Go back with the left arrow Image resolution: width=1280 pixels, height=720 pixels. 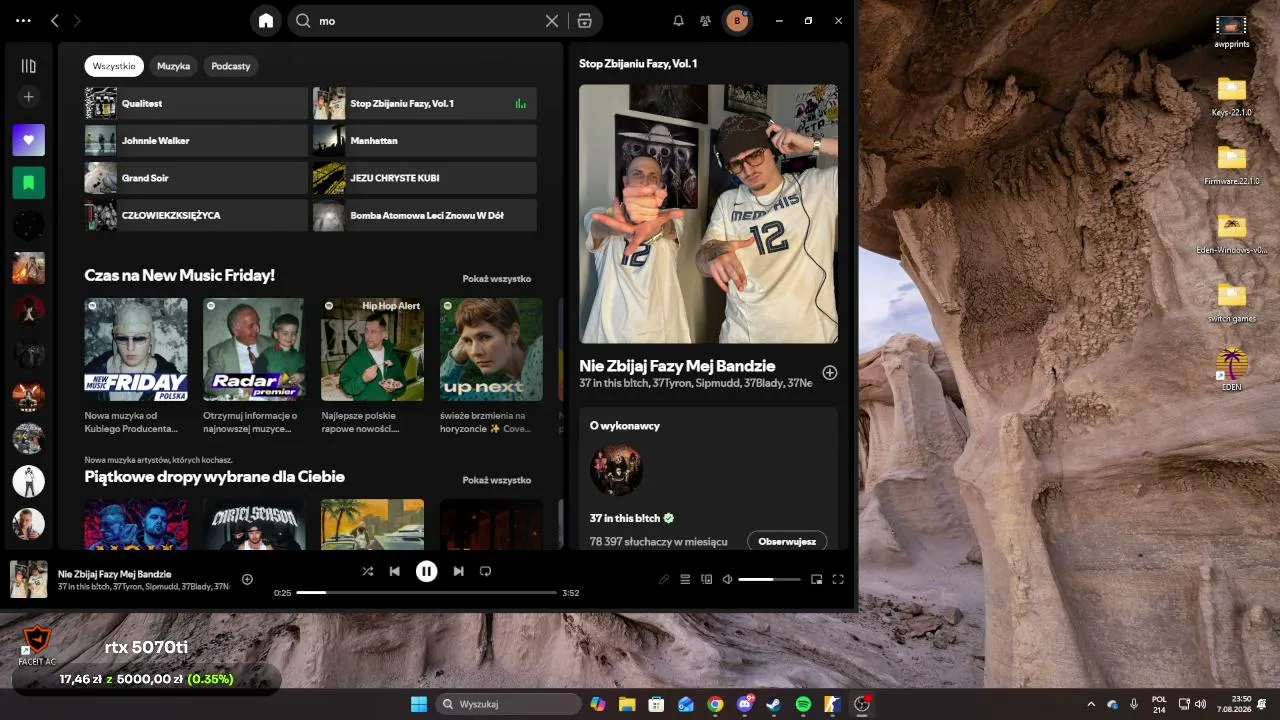[x=55, y=20]
